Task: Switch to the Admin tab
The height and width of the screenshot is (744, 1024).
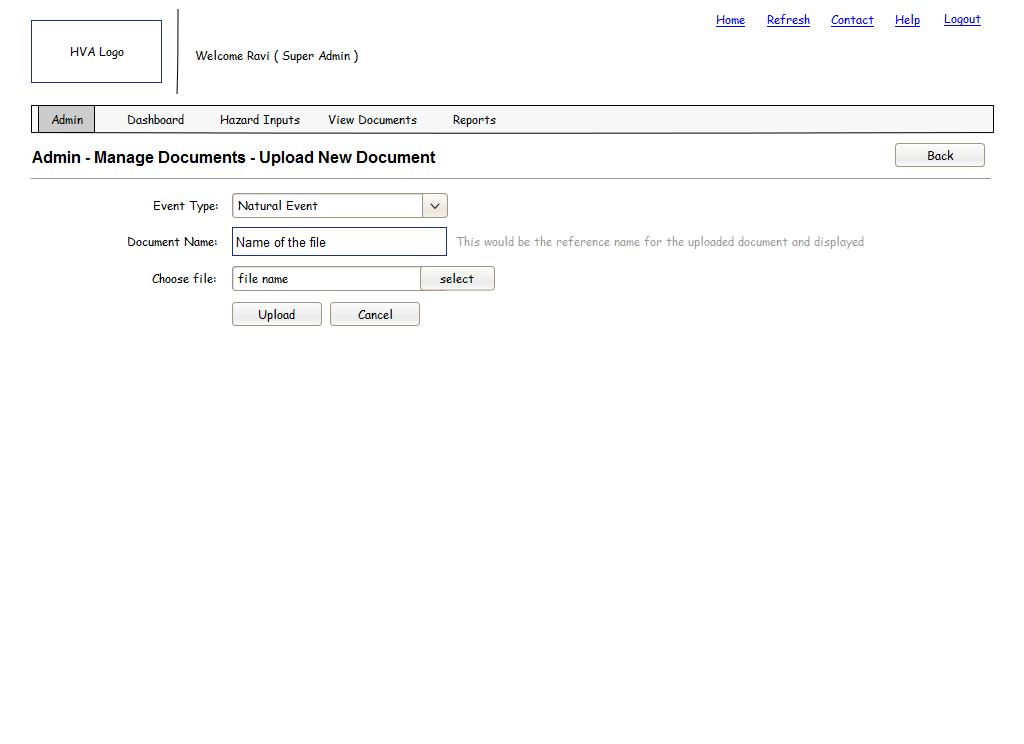Action: (67, 120)
